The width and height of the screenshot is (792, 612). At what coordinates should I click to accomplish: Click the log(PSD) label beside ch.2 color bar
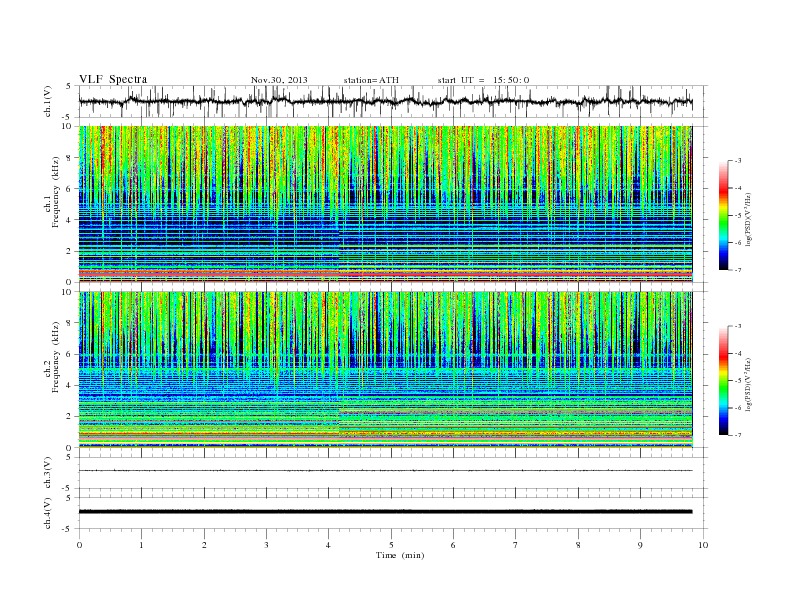tap(748, 384)
